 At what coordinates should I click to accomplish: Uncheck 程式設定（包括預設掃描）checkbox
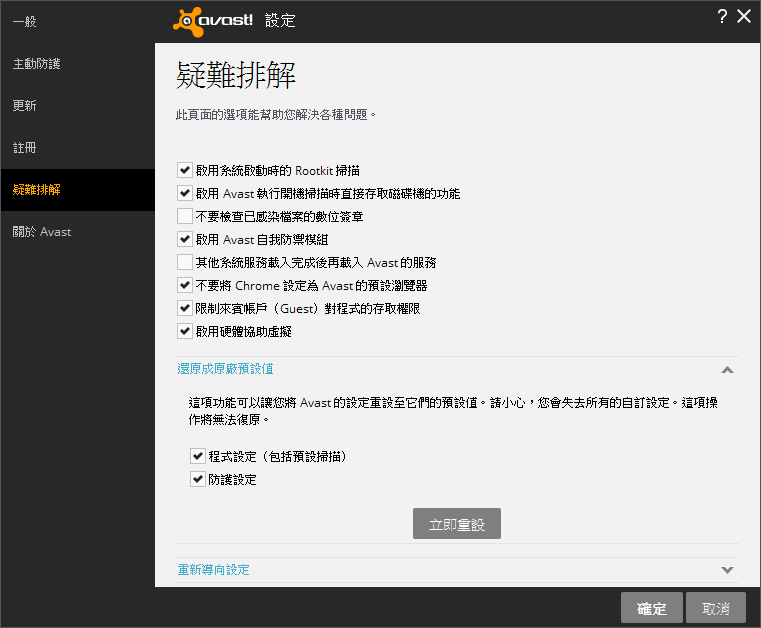[198, 456]
